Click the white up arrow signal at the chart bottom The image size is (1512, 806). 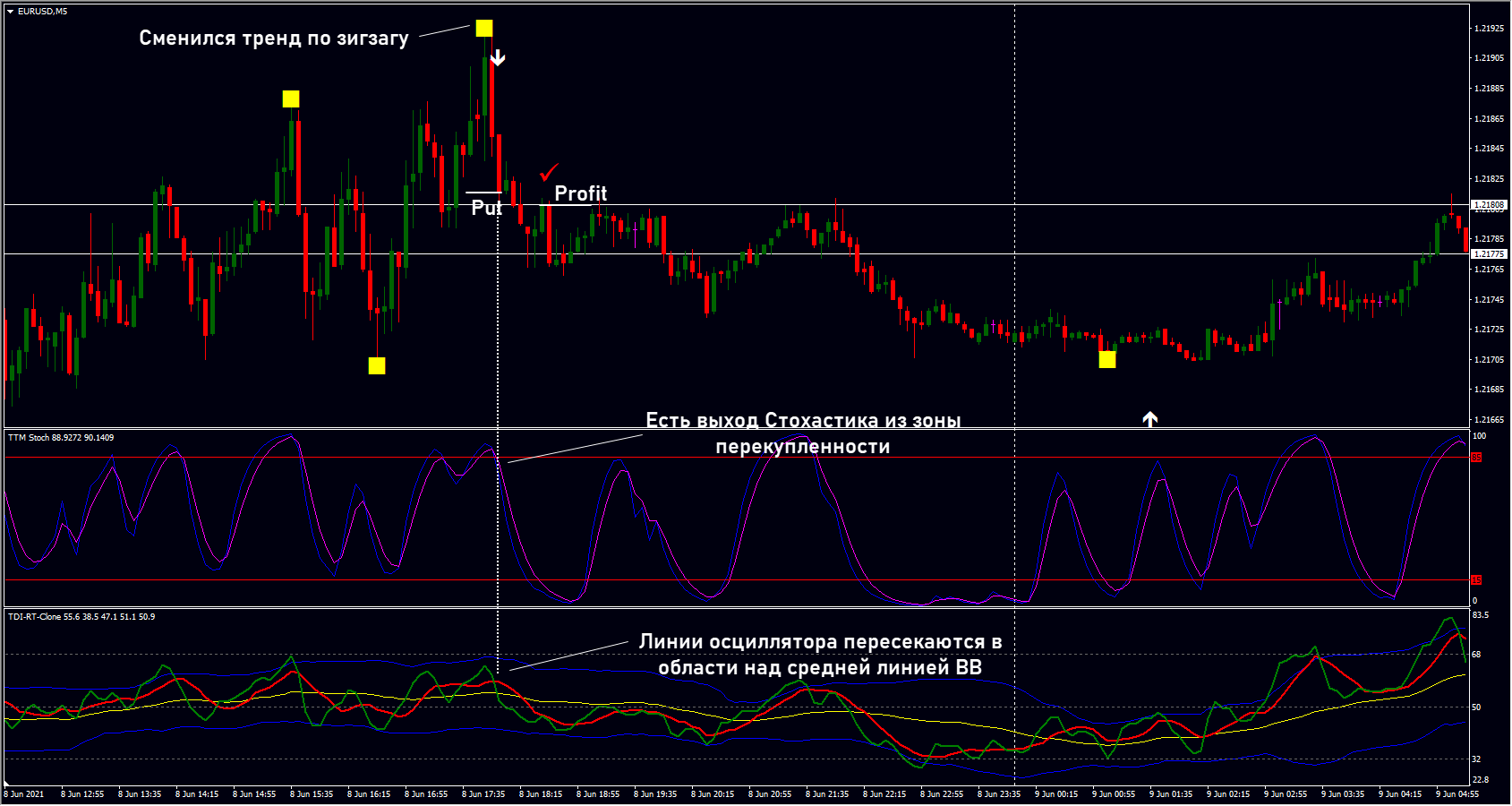pos(1150,418)
